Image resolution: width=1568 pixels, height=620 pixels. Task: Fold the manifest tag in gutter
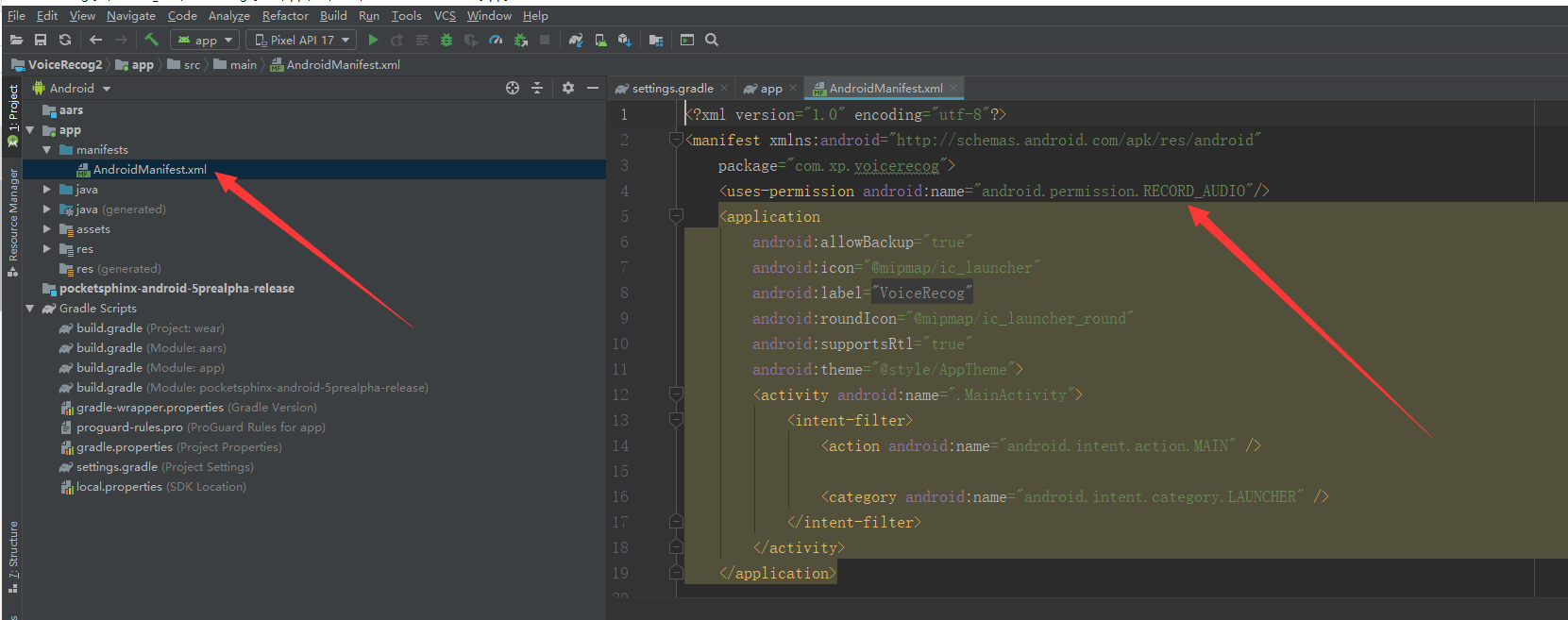tap(676, 140)
